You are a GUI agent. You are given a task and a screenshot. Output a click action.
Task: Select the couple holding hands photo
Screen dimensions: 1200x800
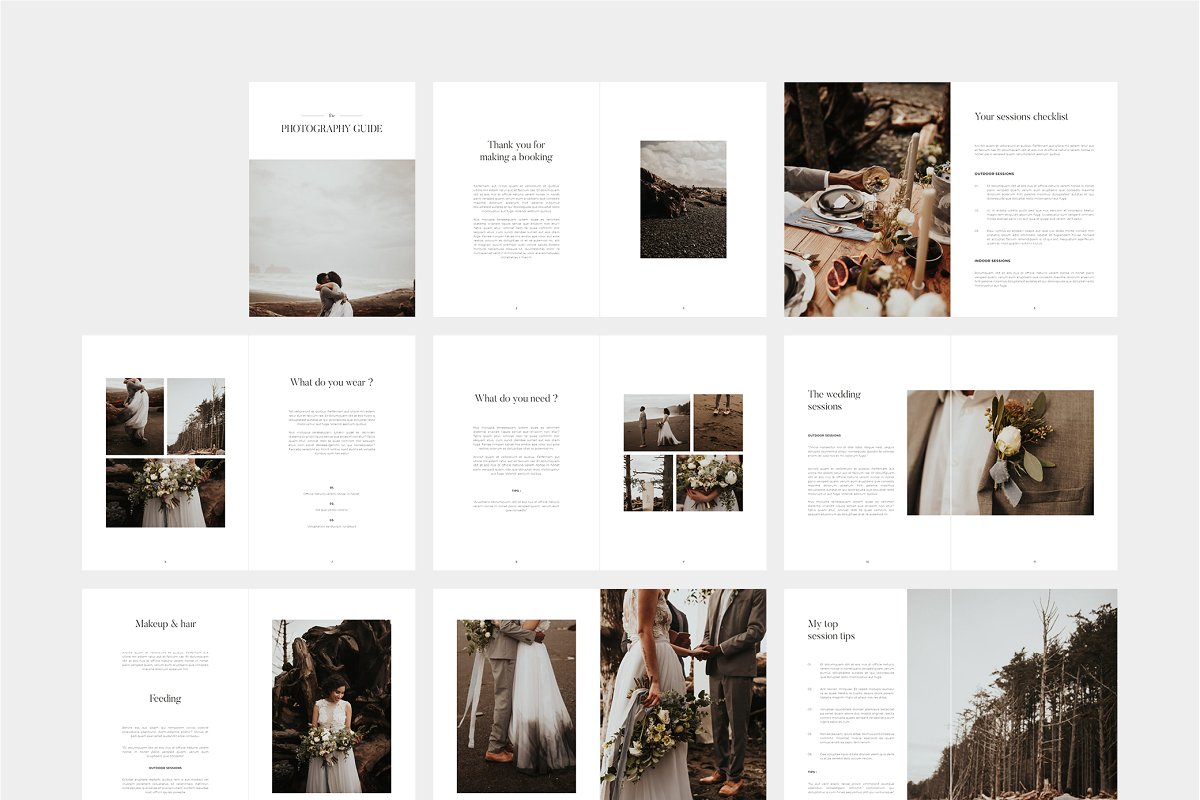coord(683,694)
